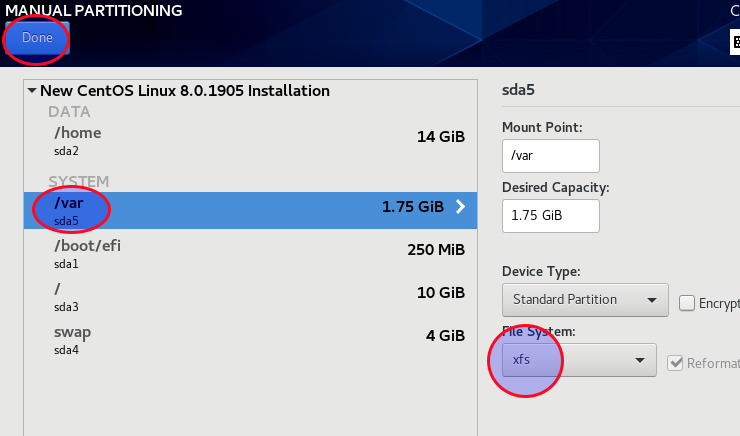Click the arrow on /var row
The width and height of the screenshot is (740, 436).
pyautogui.click(x=461, y=207)
